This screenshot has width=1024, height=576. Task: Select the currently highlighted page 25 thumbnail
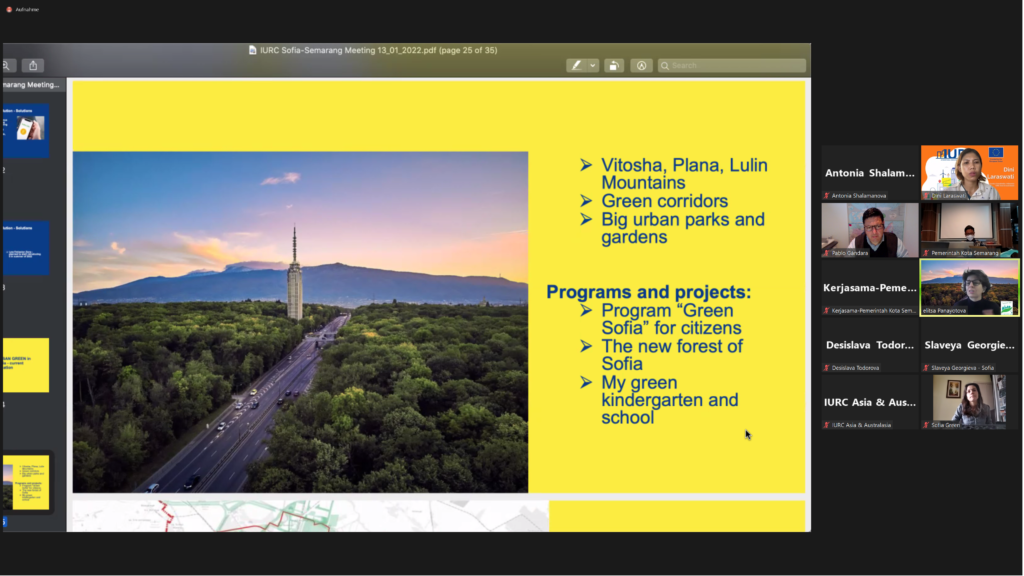[26, 483]
